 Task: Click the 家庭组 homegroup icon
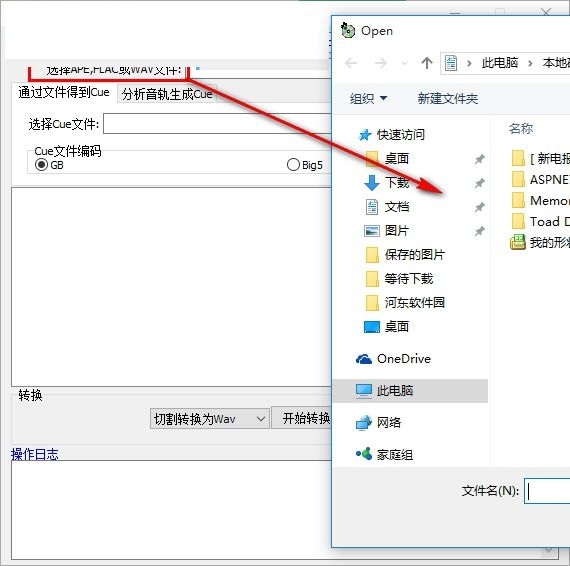pos(364,454)
